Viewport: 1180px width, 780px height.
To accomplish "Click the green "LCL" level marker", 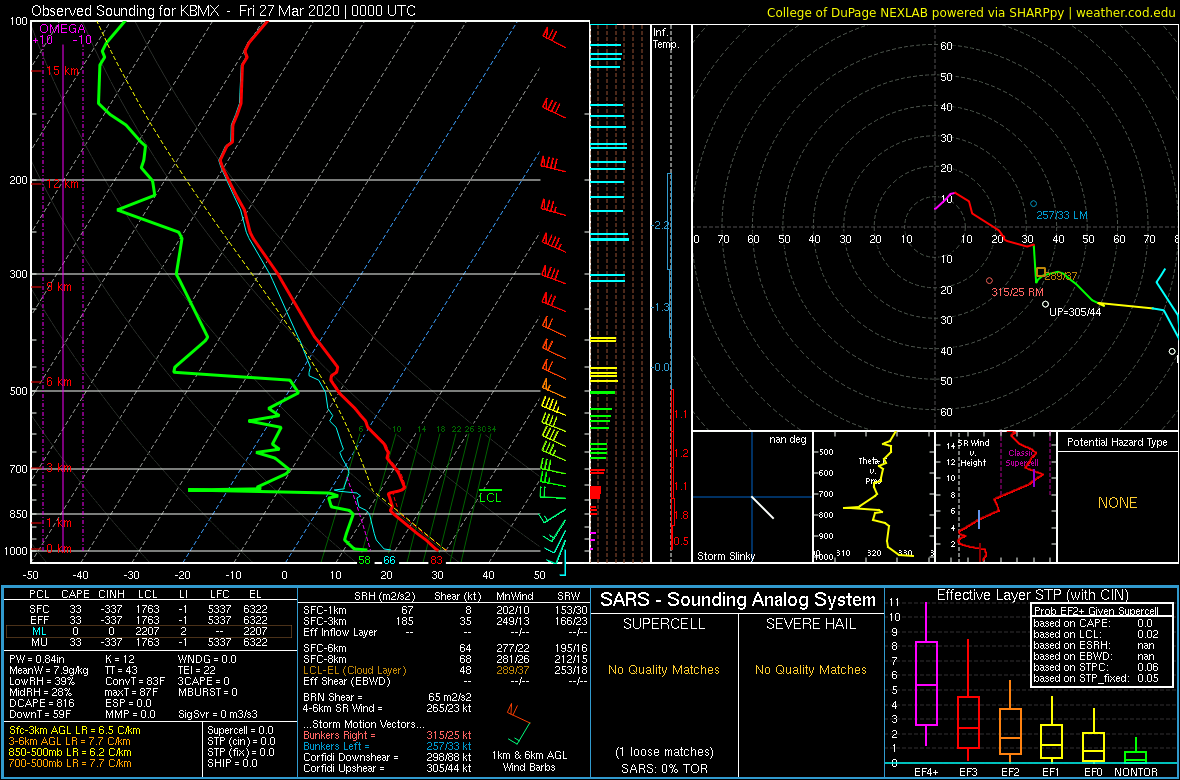I will click(490, 497).
